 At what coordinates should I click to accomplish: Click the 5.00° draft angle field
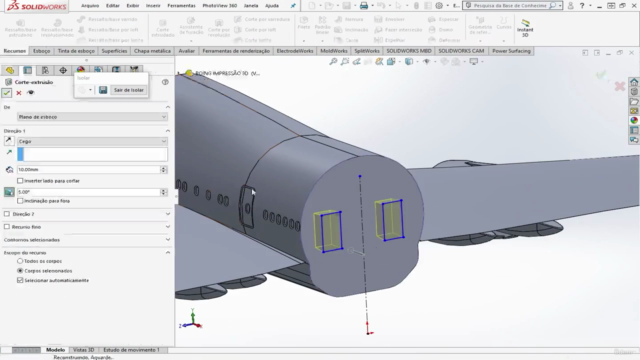(x=89, y=192)
